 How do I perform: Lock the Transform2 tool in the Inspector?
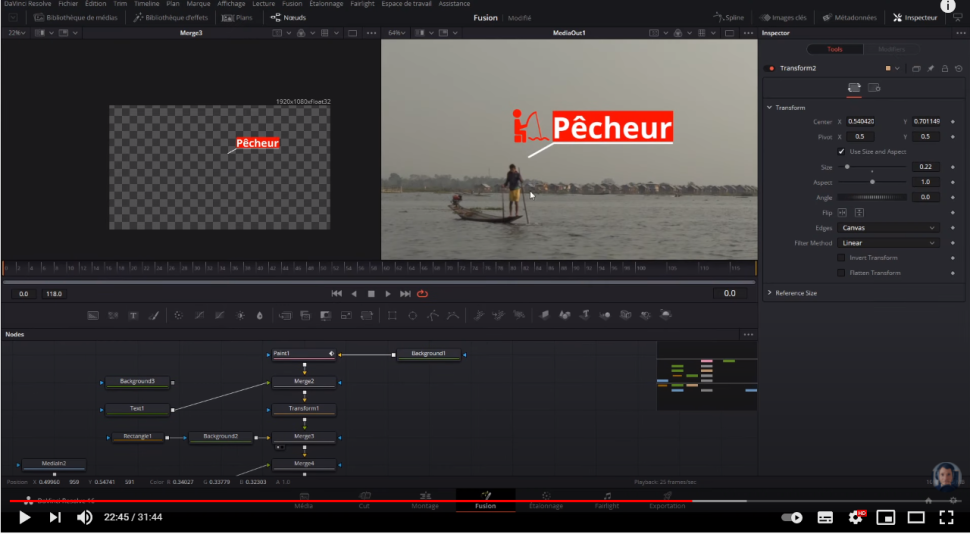tap(945, 68)
